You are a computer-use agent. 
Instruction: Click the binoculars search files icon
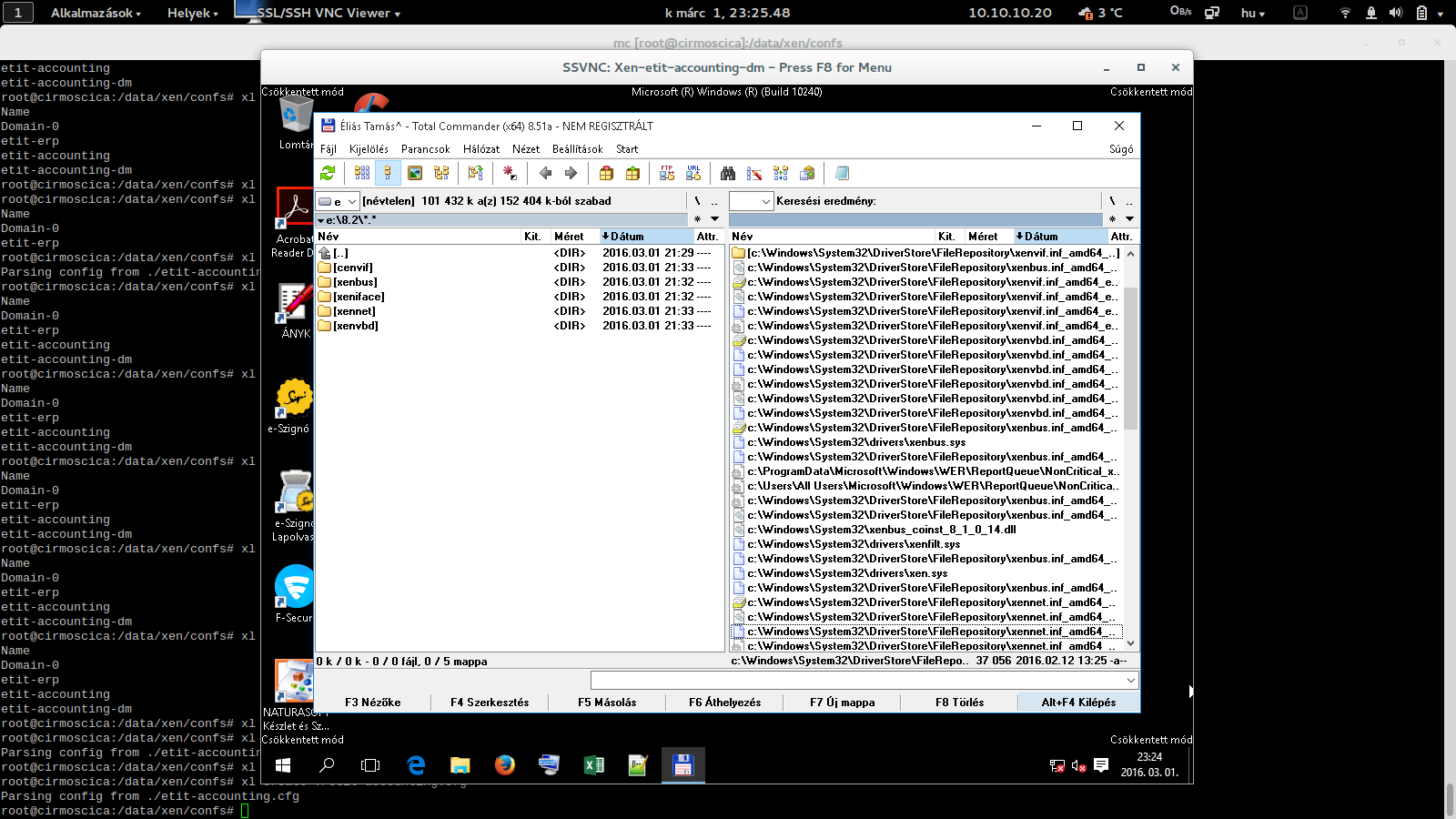(x=728, y=173)
